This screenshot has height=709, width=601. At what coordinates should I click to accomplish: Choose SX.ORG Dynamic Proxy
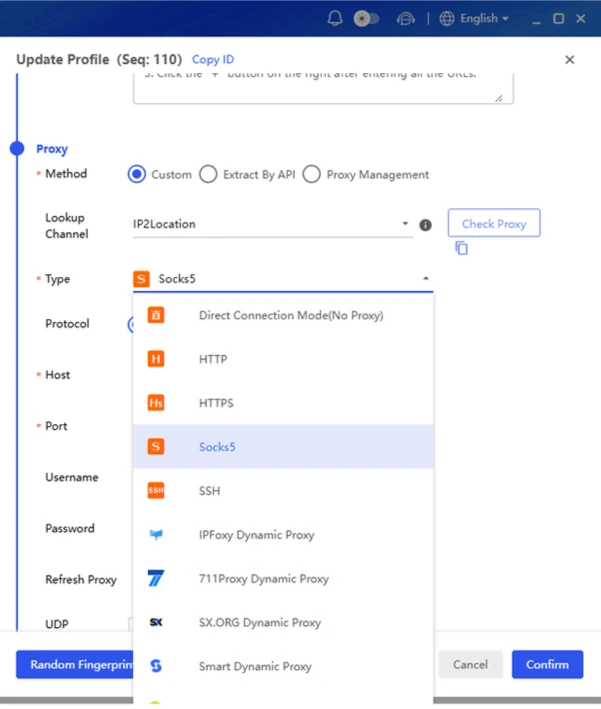283,623
